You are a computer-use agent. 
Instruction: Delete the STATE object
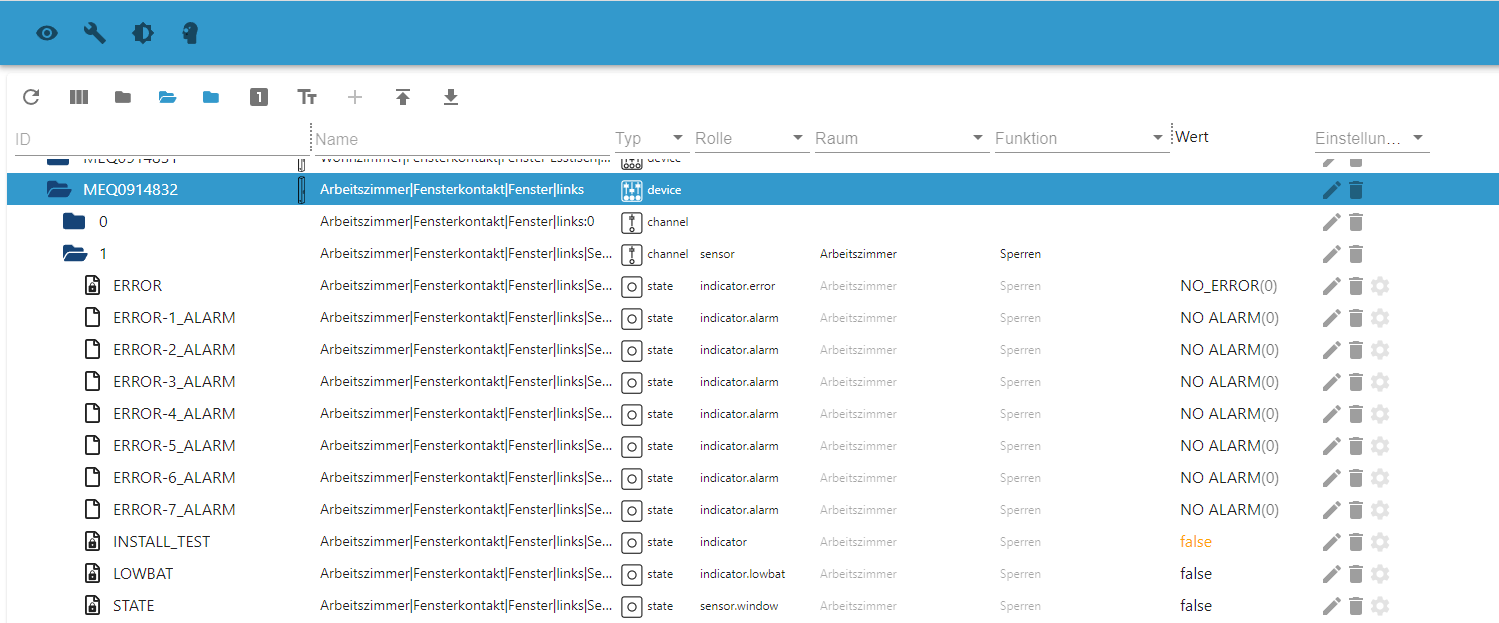click(x=1356, y=606)
